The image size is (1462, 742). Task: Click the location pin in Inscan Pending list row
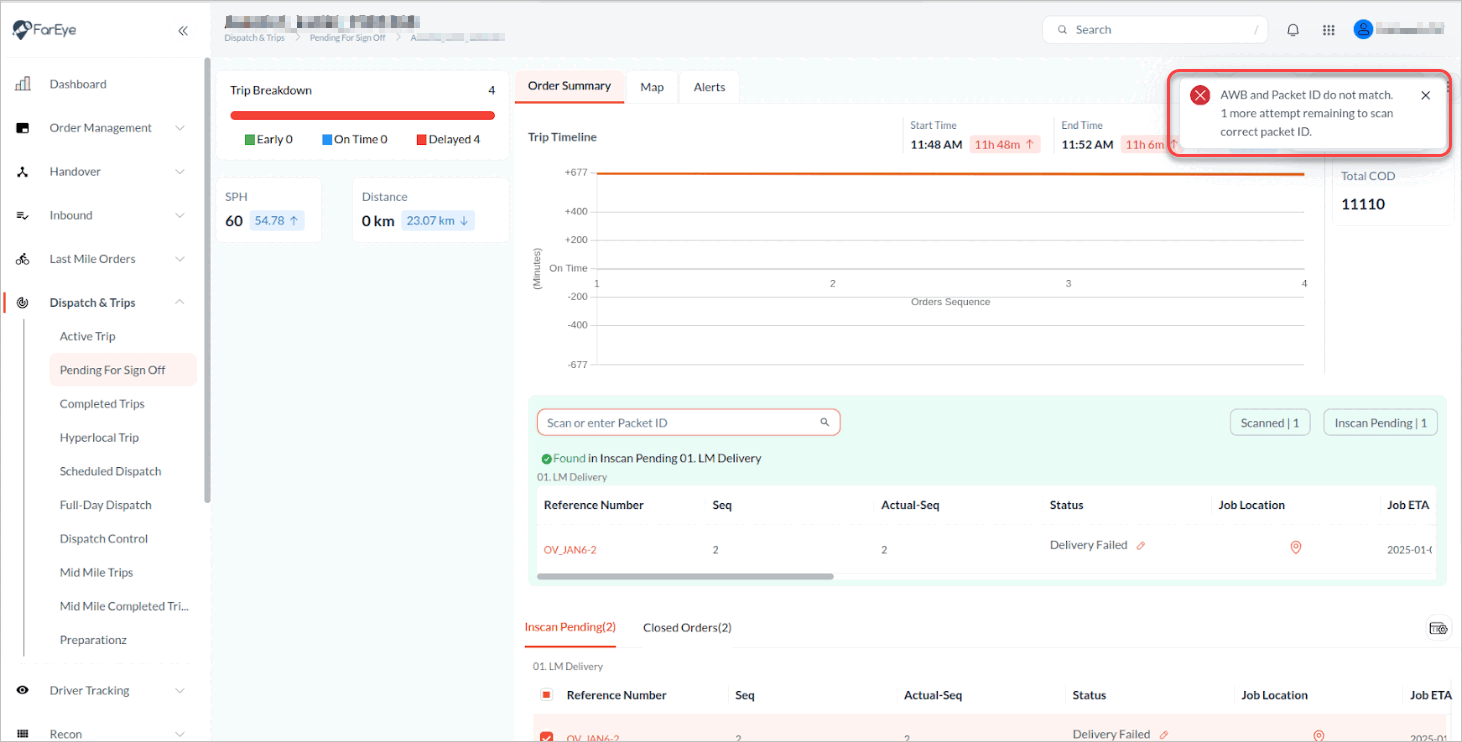(1319, 736)
